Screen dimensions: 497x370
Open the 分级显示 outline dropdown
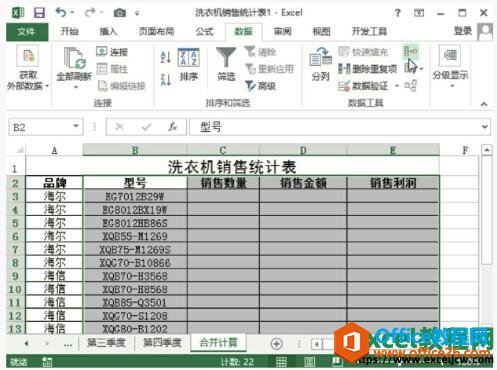(x=450, y=67)
